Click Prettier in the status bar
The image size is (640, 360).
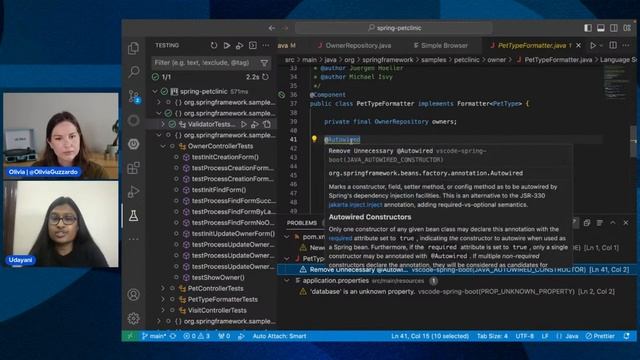[600, 336]
